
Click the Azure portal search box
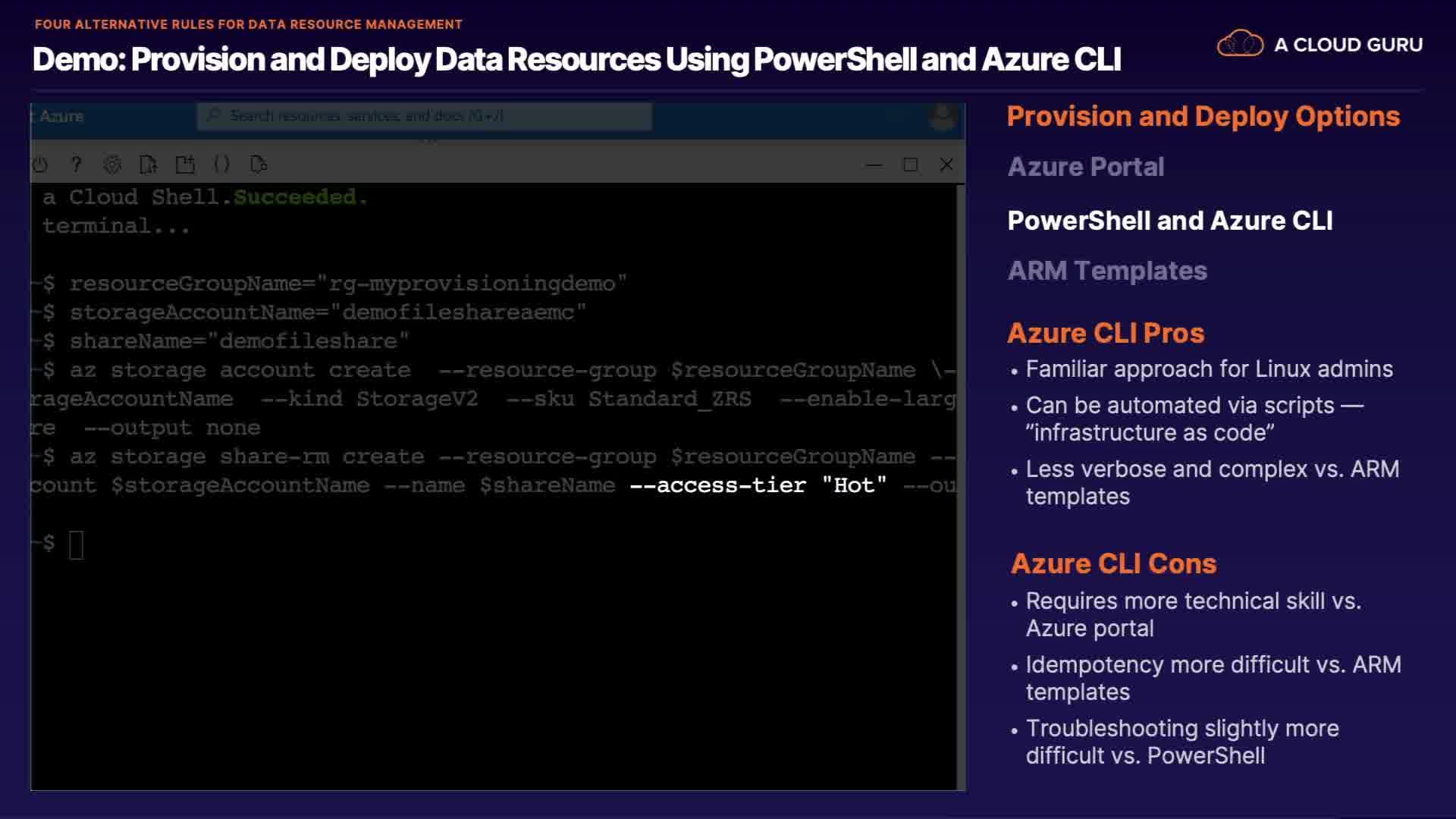coord(425,116)
